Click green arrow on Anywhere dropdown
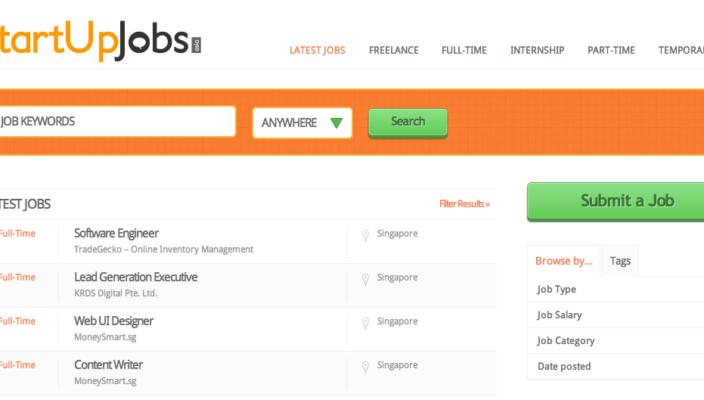Image resolution: width=704 pixels, height=400 pixels. tap(336, 123)
